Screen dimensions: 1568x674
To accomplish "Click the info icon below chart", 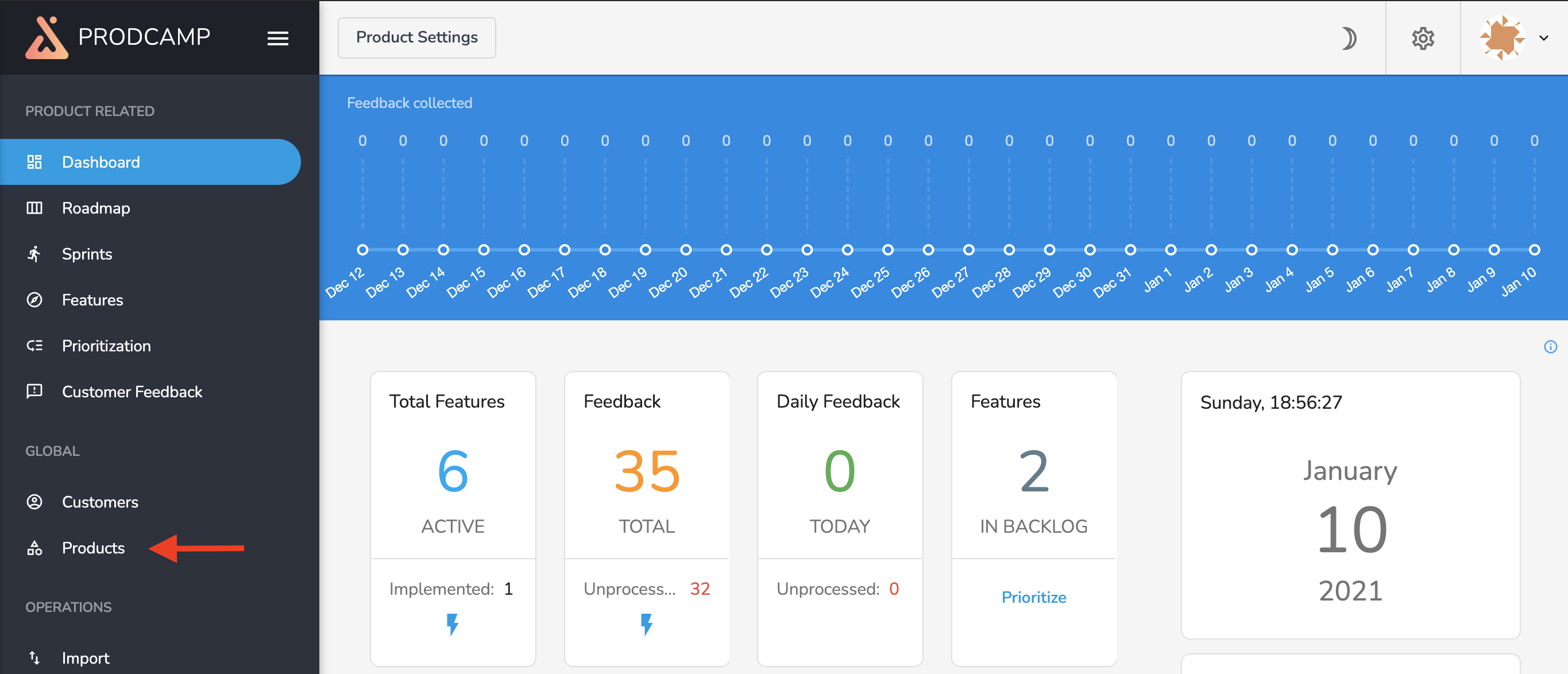I will (x=1550, y=347).
